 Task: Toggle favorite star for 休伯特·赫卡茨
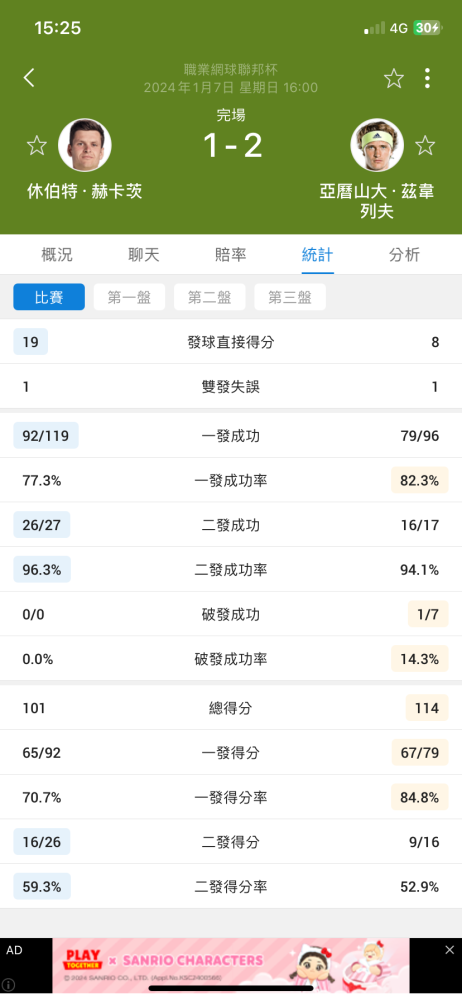[36, 145]
